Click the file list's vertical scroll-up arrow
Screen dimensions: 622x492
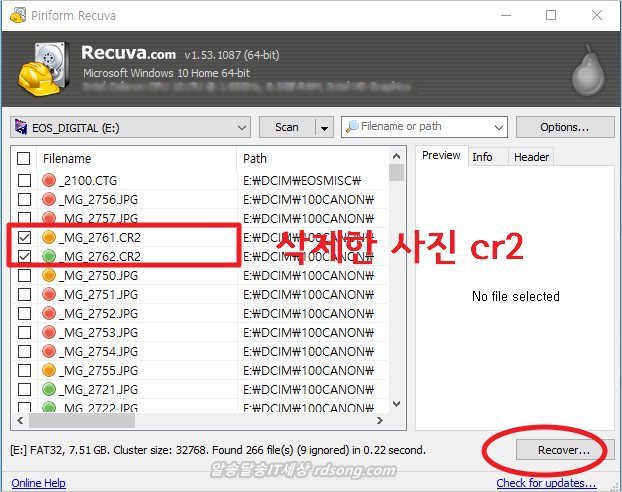tap(396, 156)
